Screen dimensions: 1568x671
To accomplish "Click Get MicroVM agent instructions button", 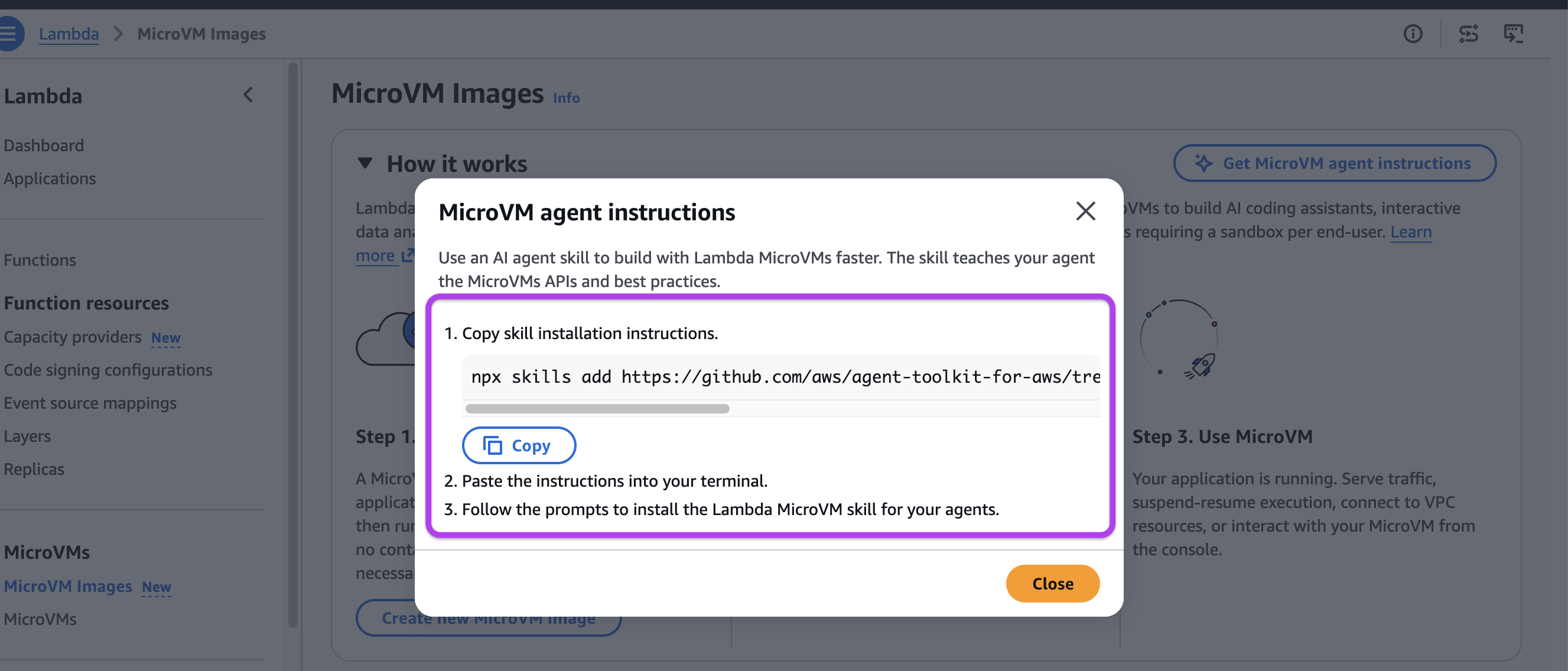I will [1334, 163].
